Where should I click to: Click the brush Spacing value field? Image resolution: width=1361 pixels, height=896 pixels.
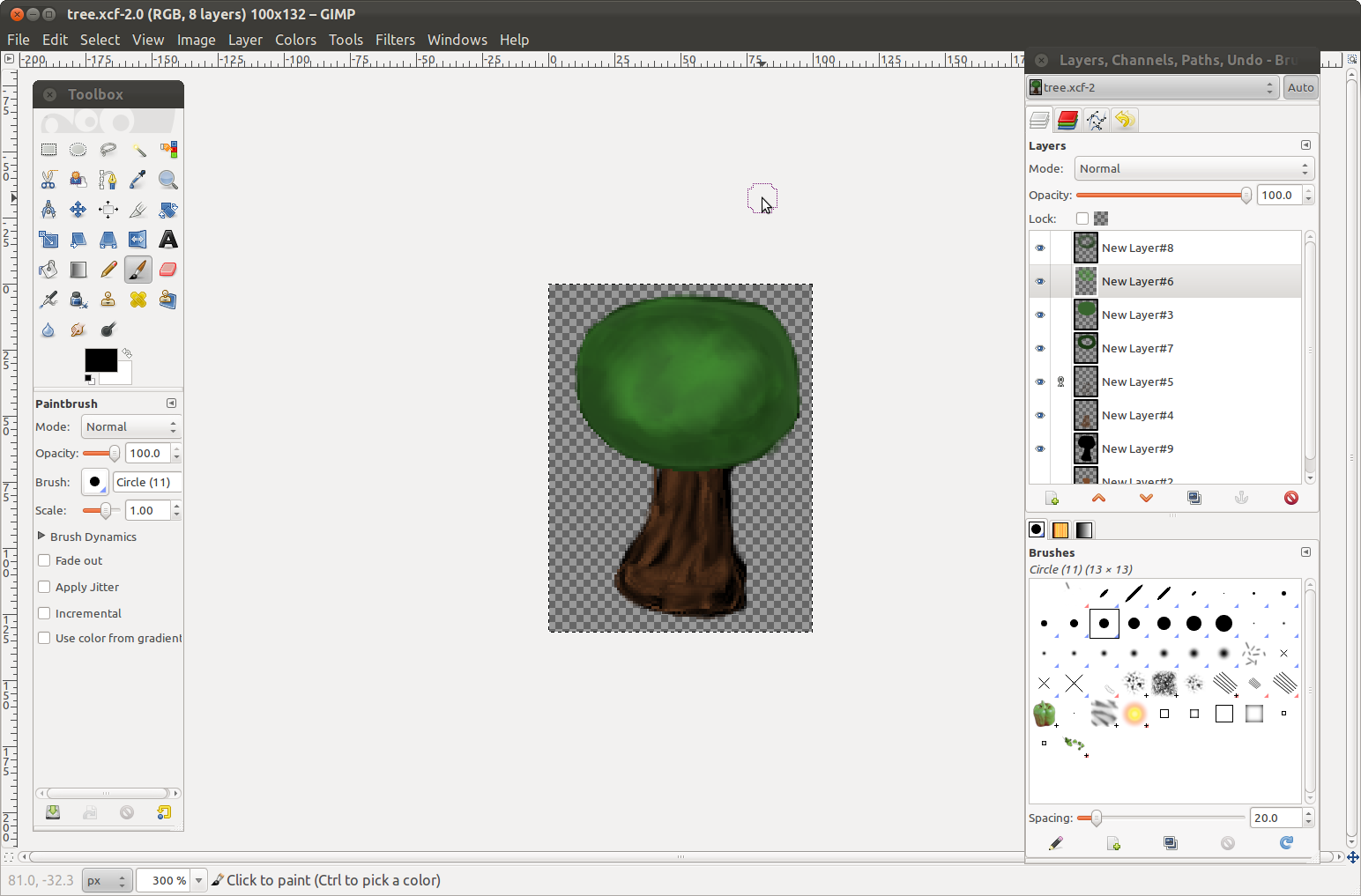(x=1275, y=818)
